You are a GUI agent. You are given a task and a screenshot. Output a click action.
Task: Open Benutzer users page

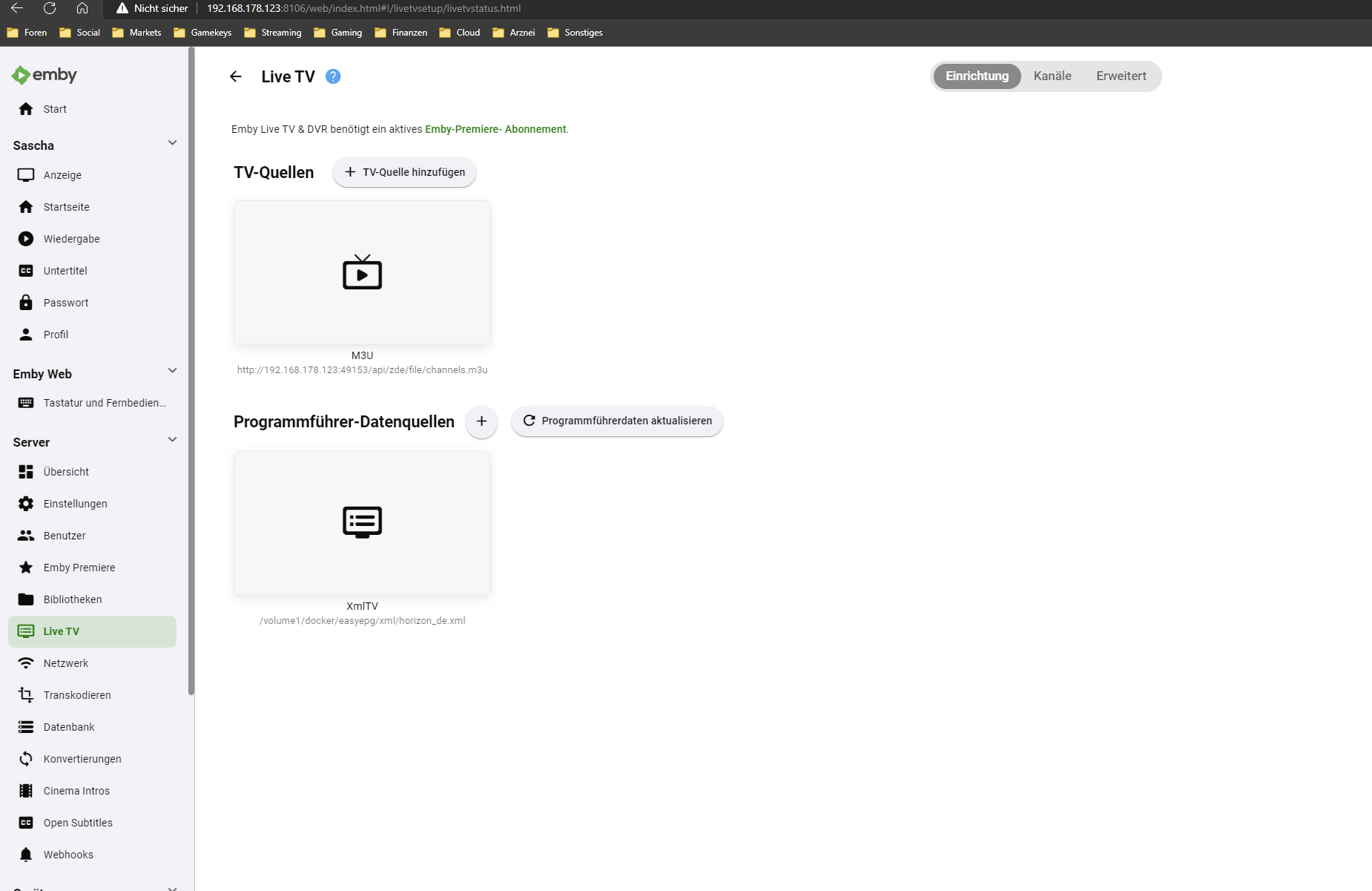pos(92,536)
